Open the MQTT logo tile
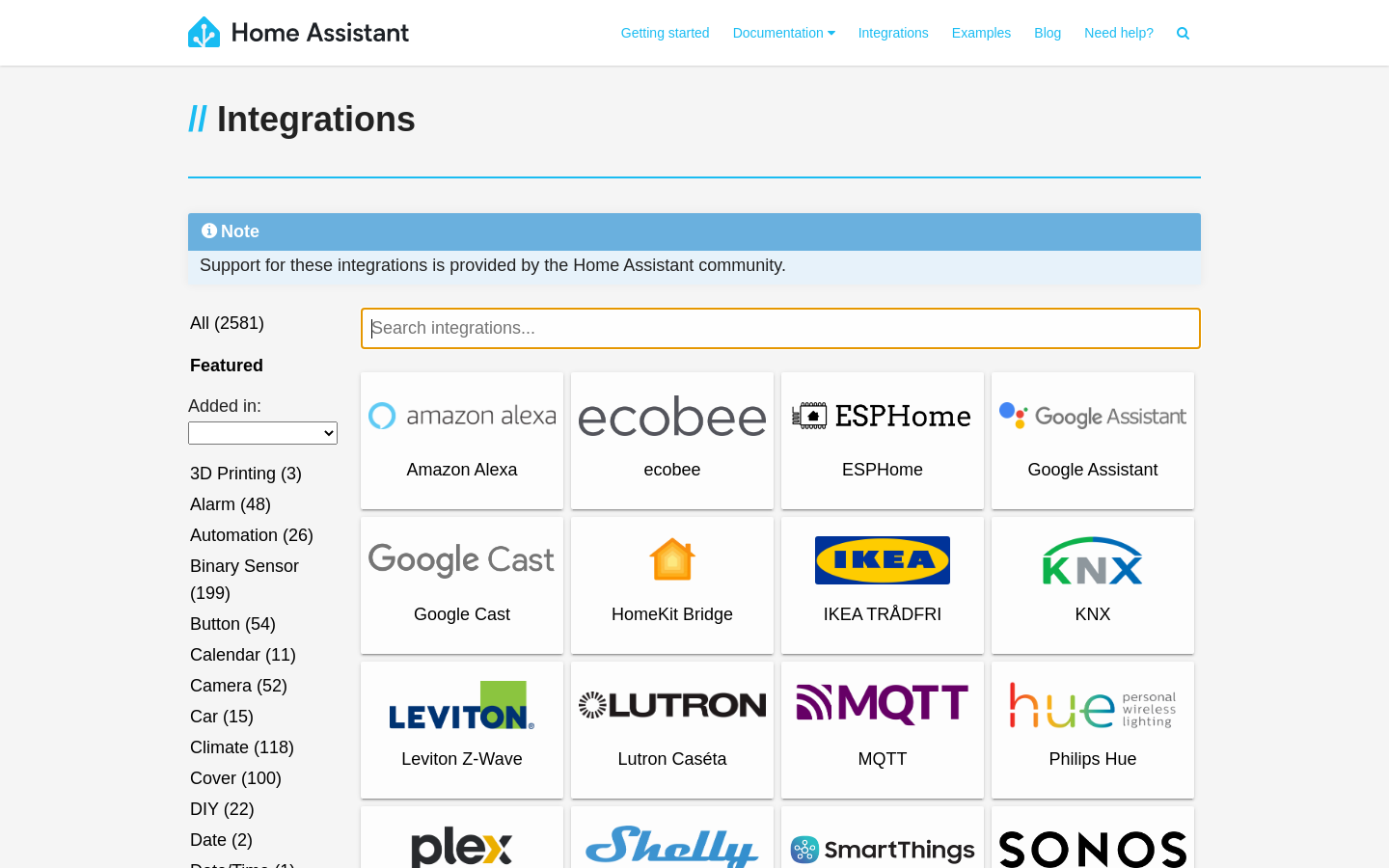The height and width of the screenshot is (868, 1389). point(883,705)
